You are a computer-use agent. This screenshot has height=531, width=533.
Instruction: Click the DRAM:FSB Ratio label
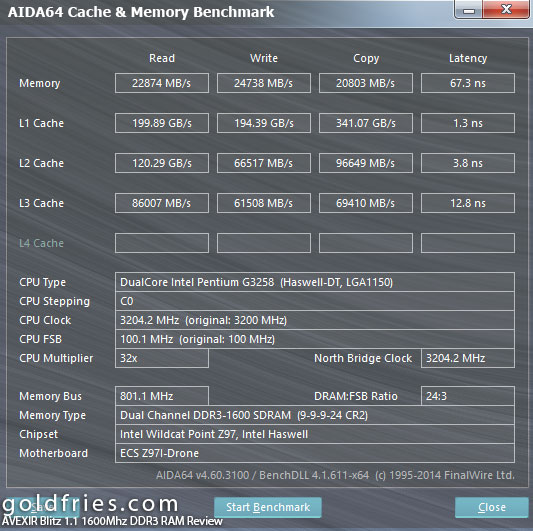(x=356, y=396)
